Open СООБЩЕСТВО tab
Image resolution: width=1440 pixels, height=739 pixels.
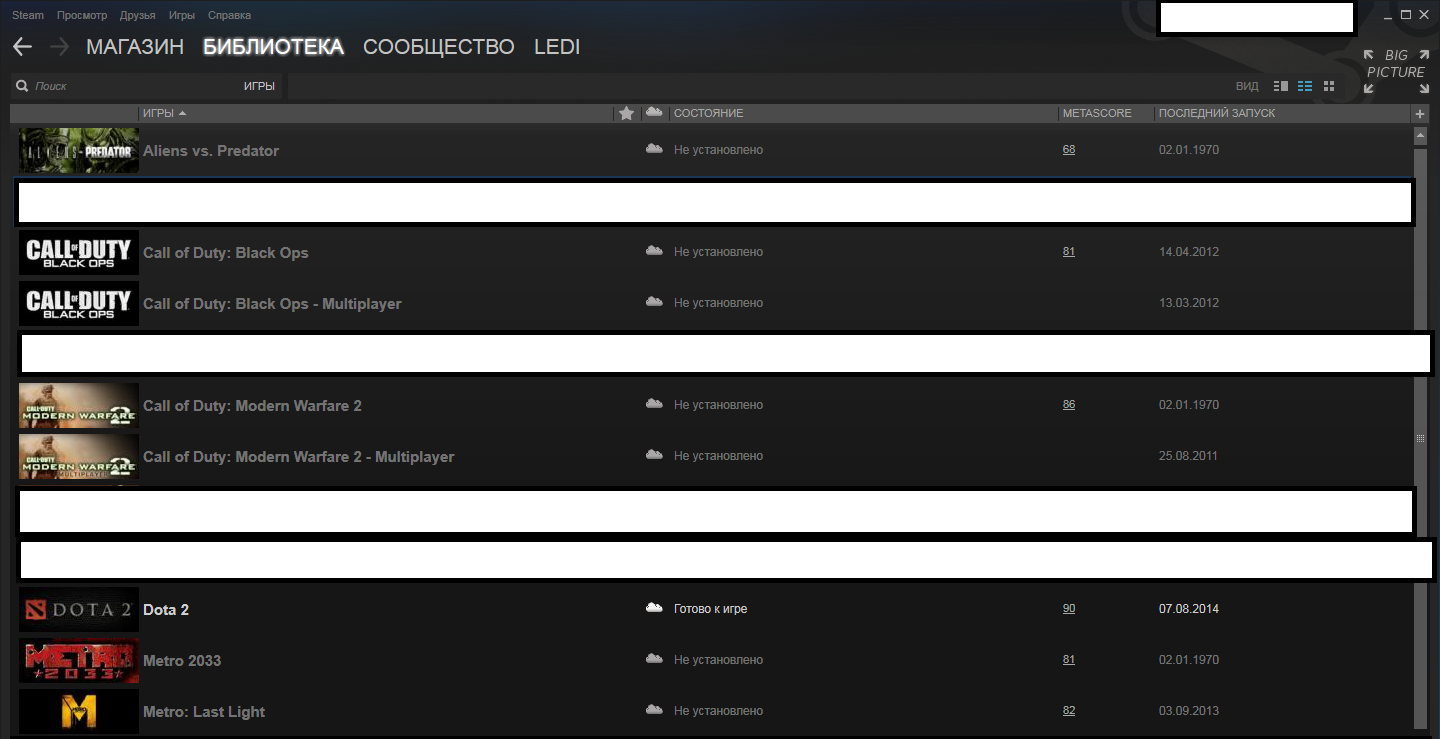coord(439,47)
